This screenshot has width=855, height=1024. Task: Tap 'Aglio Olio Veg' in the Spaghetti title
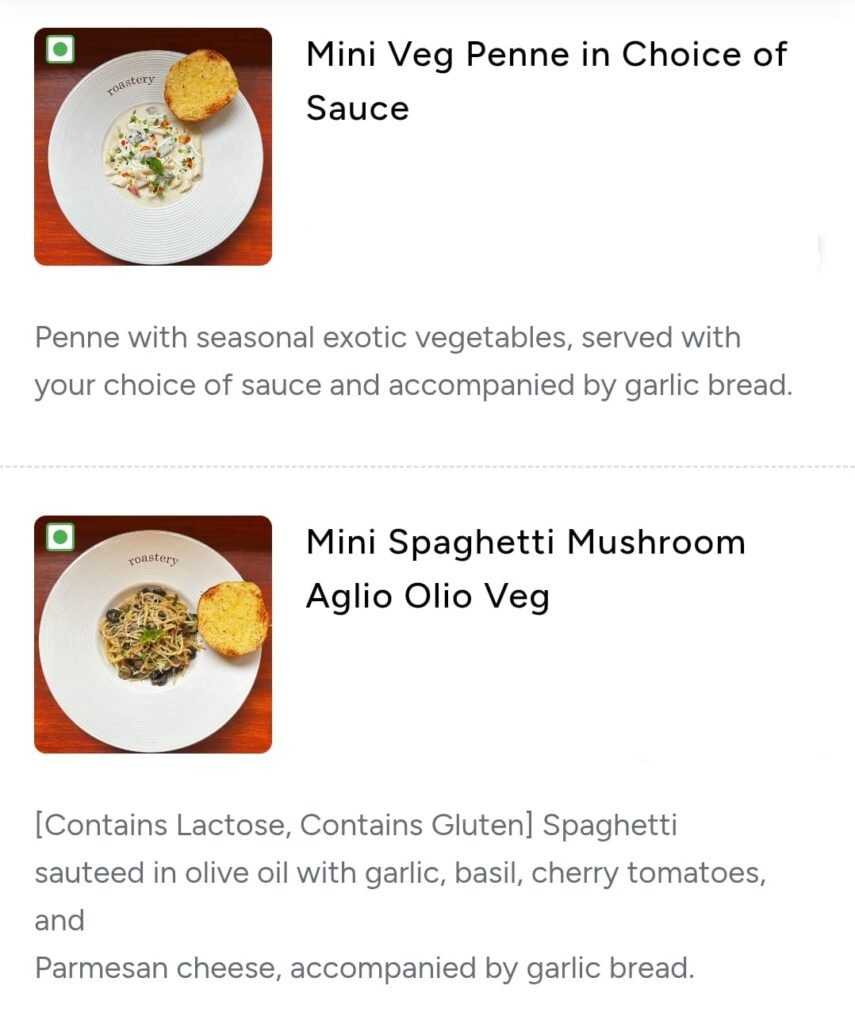point(427,596)
